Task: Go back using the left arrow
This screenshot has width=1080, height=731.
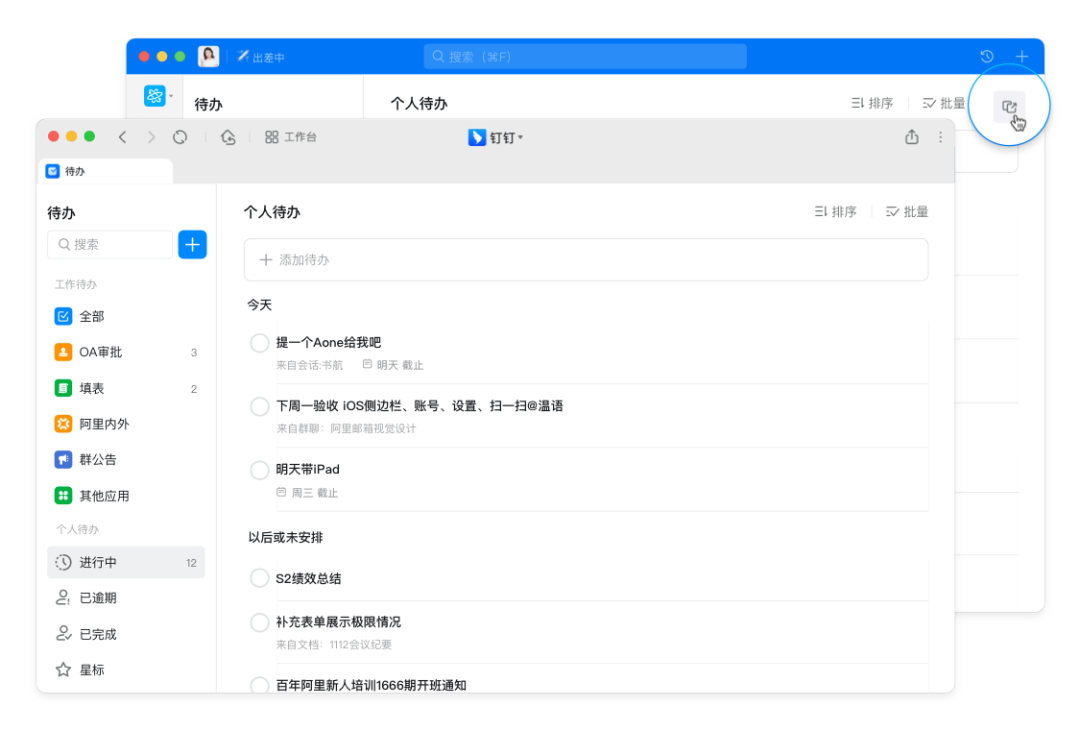Action: click(122, 137)
